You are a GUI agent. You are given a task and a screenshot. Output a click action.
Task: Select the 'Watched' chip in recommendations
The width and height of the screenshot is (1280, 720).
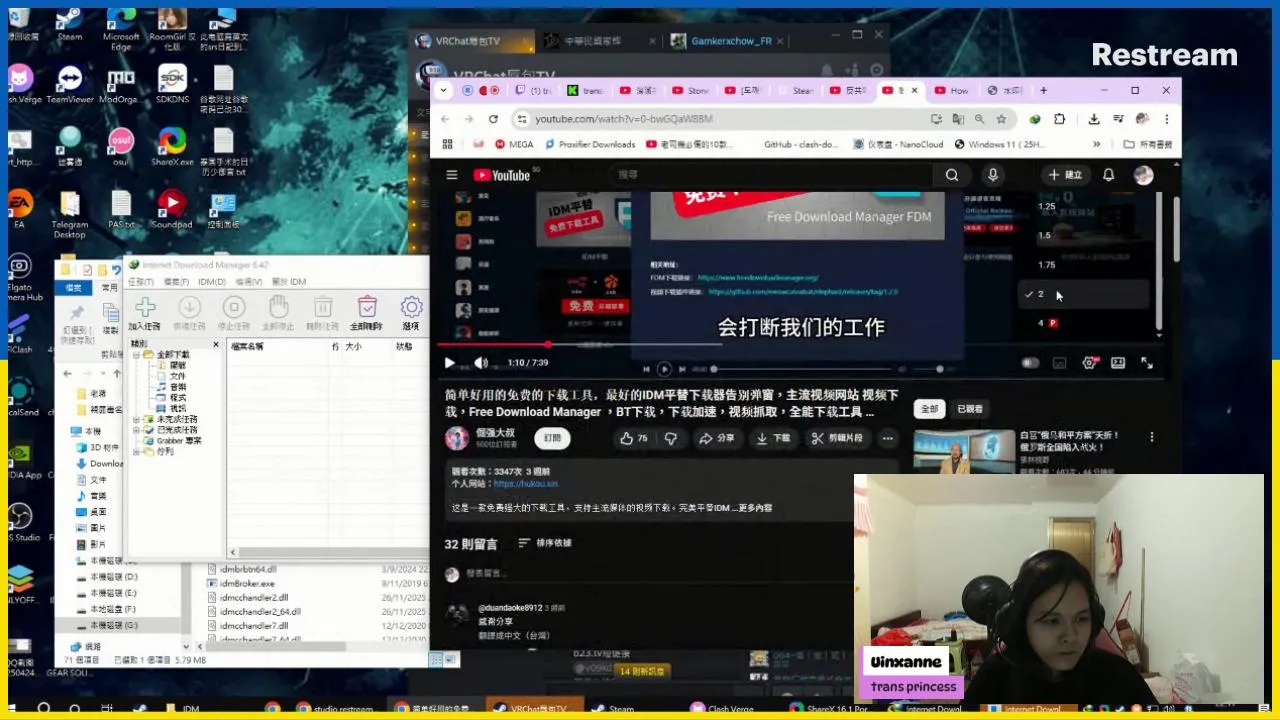click(x=969, y=409)
